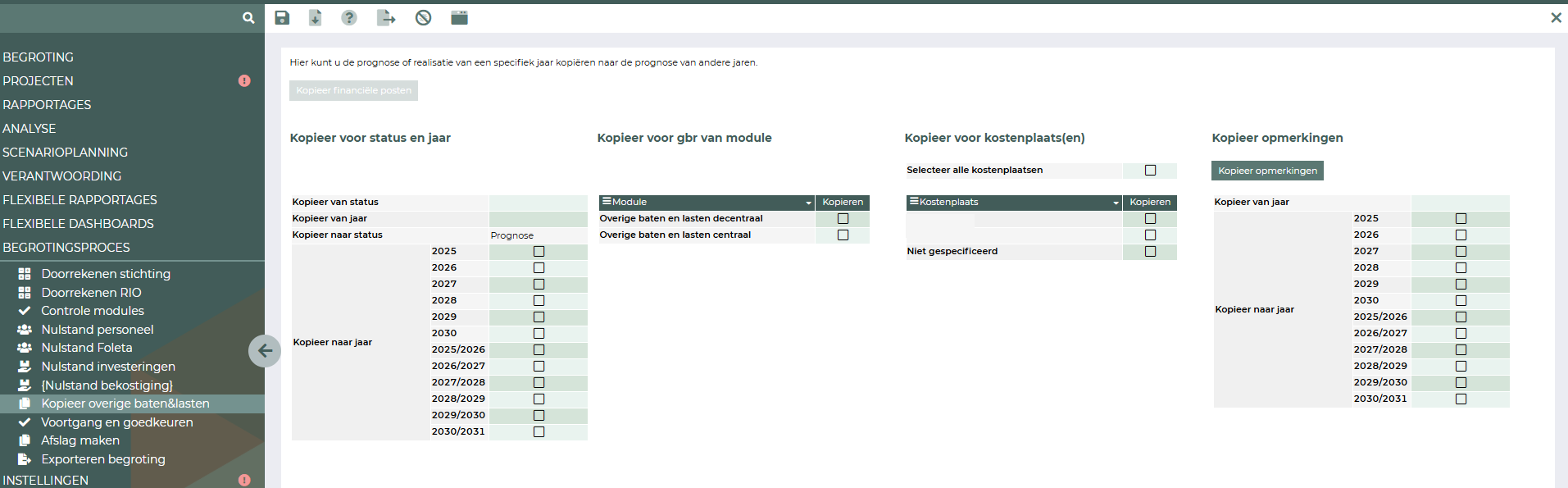Open the RAPPORTAGES menu section

47,105
